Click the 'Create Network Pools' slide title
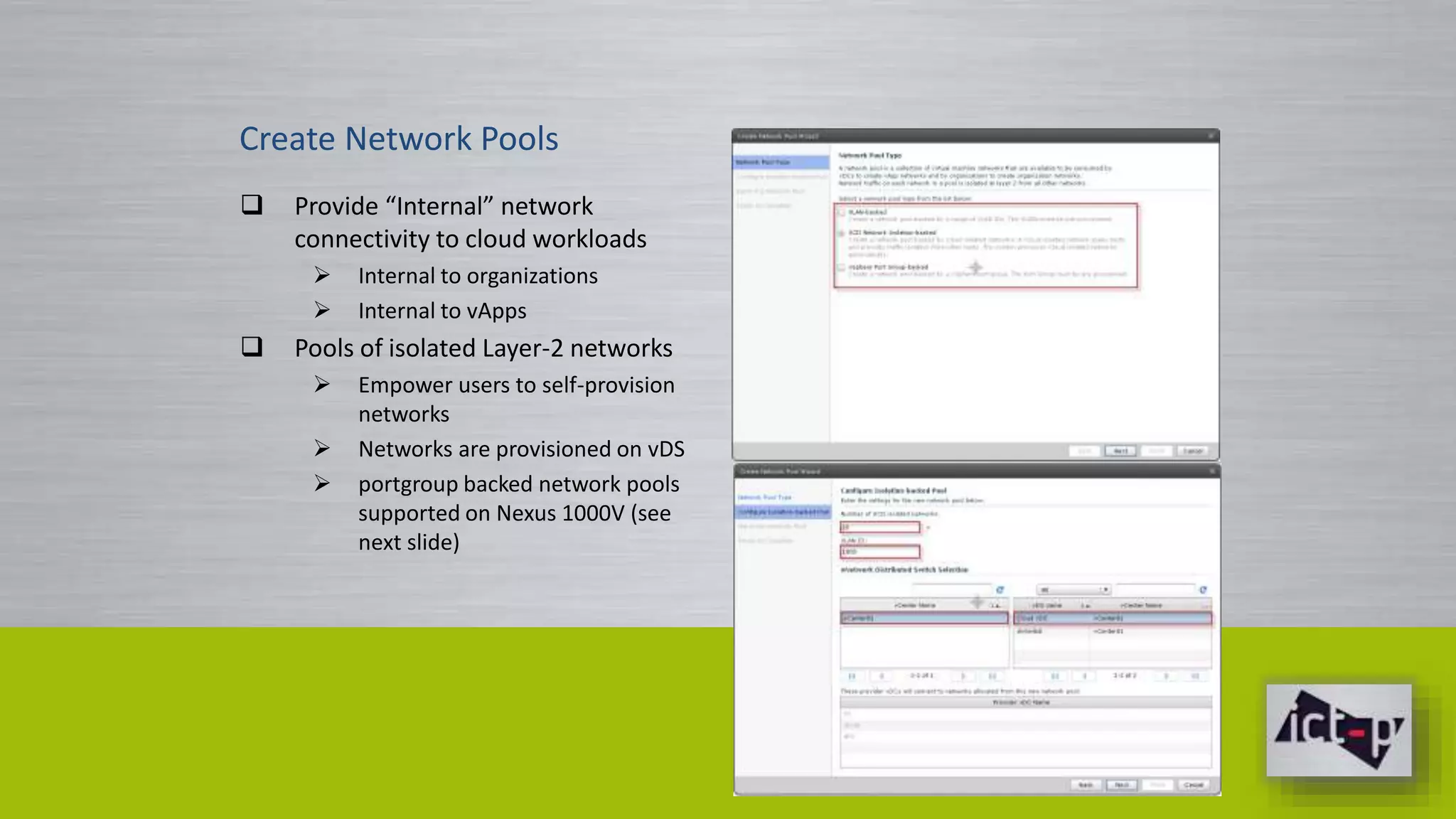 tap(399, 139)
